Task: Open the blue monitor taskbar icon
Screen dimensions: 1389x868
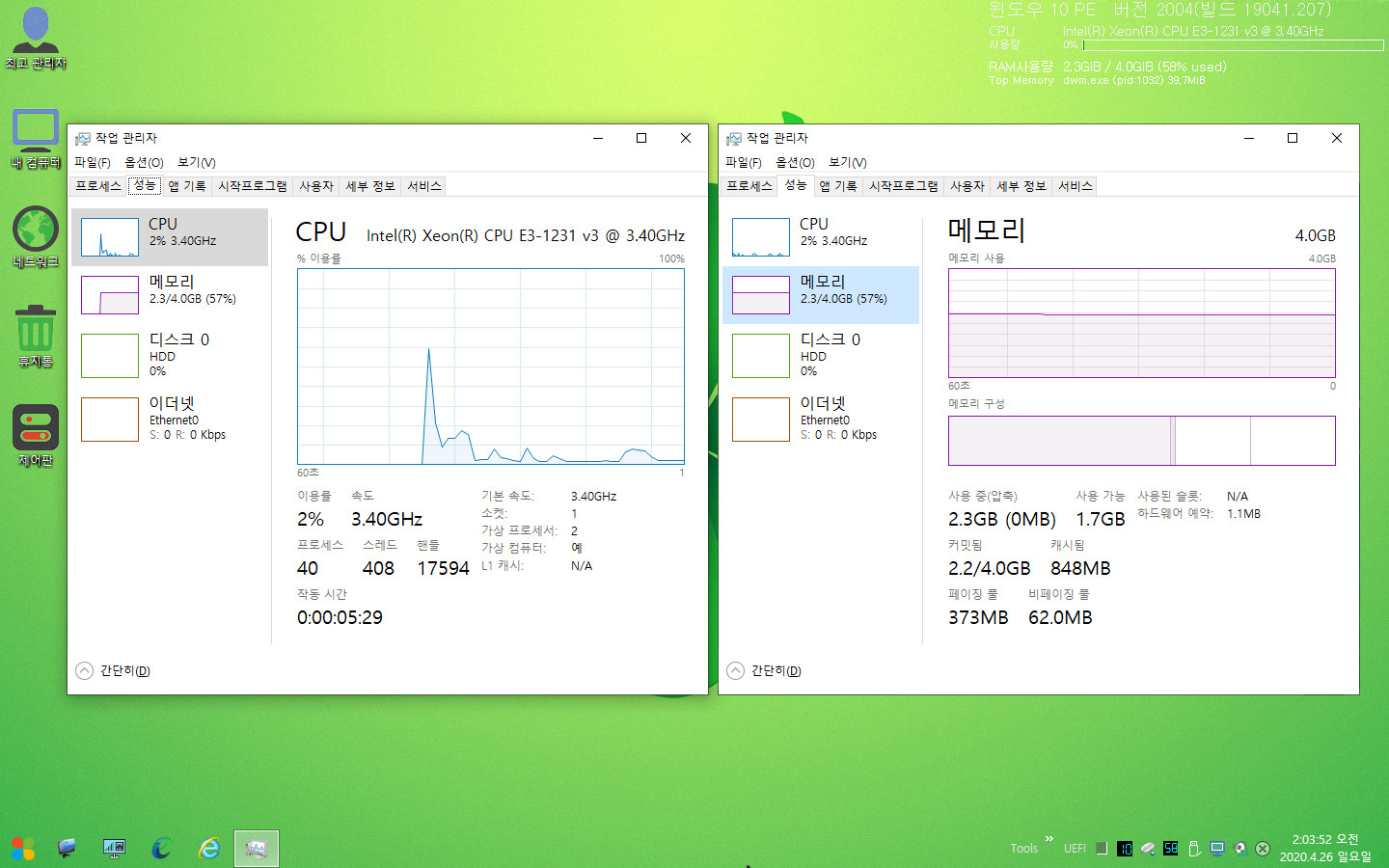Action: pos(67,849)
